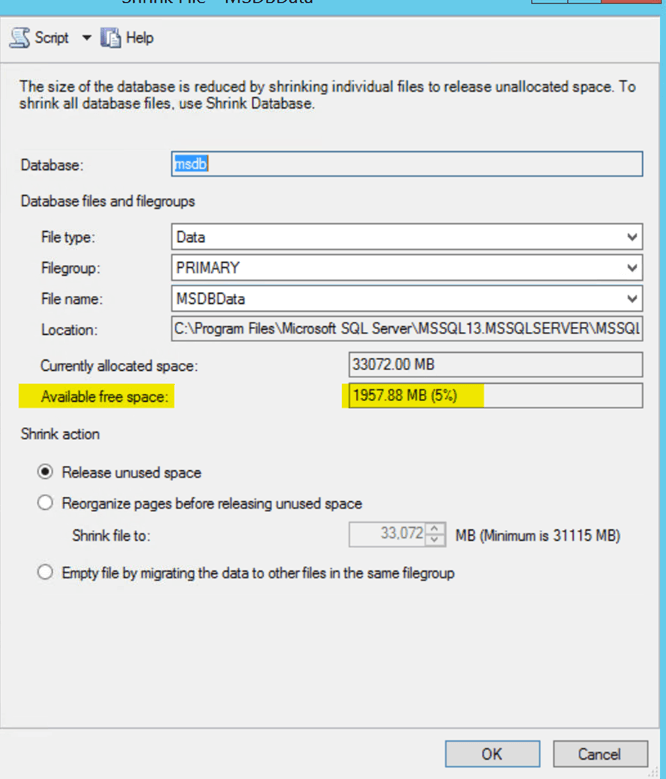Click the Help icon in the toolbar
Viewport: 666px width, 779px height.
(110, 38)
